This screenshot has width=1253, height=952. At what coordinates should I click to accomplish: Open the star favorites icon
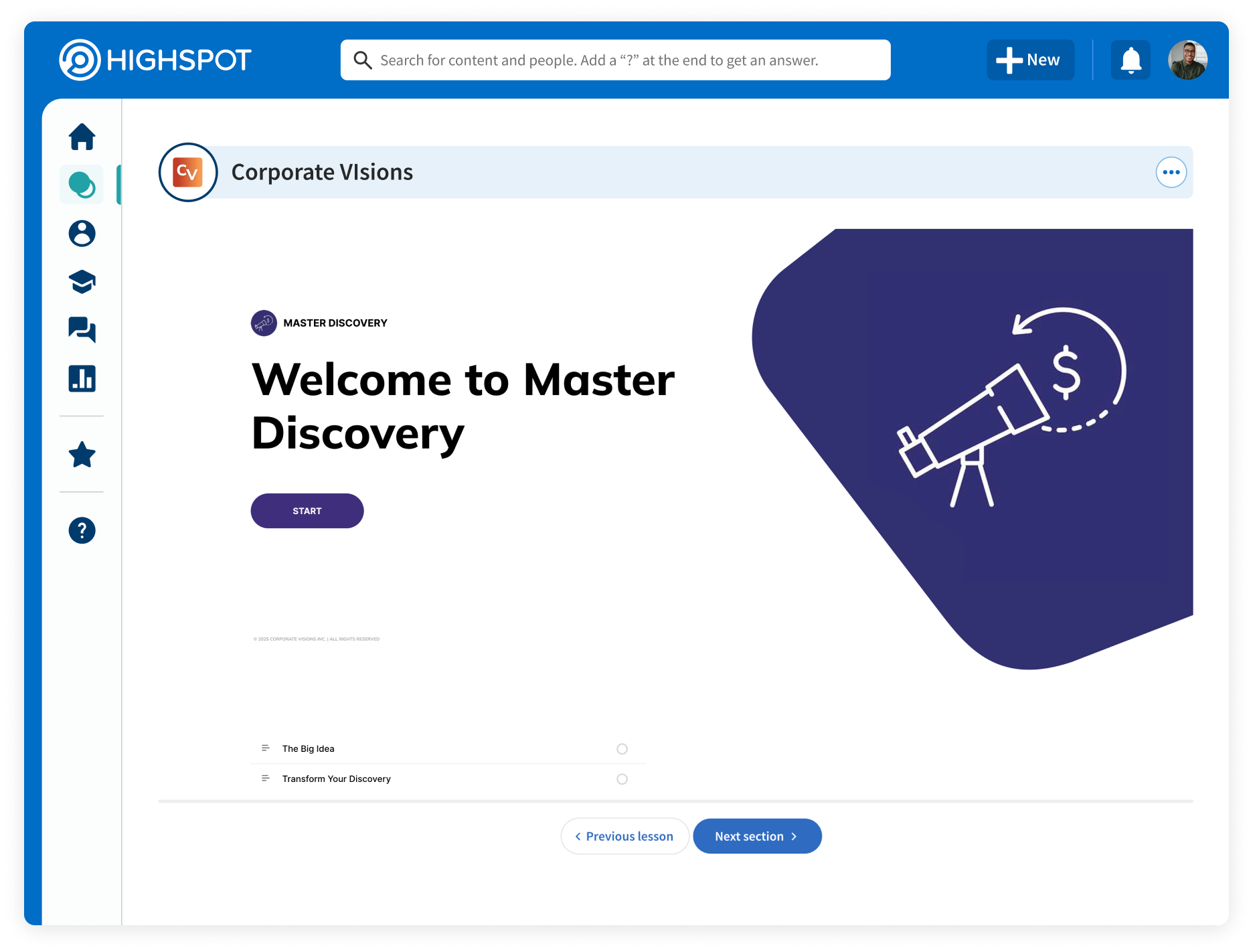coord(82,455)
